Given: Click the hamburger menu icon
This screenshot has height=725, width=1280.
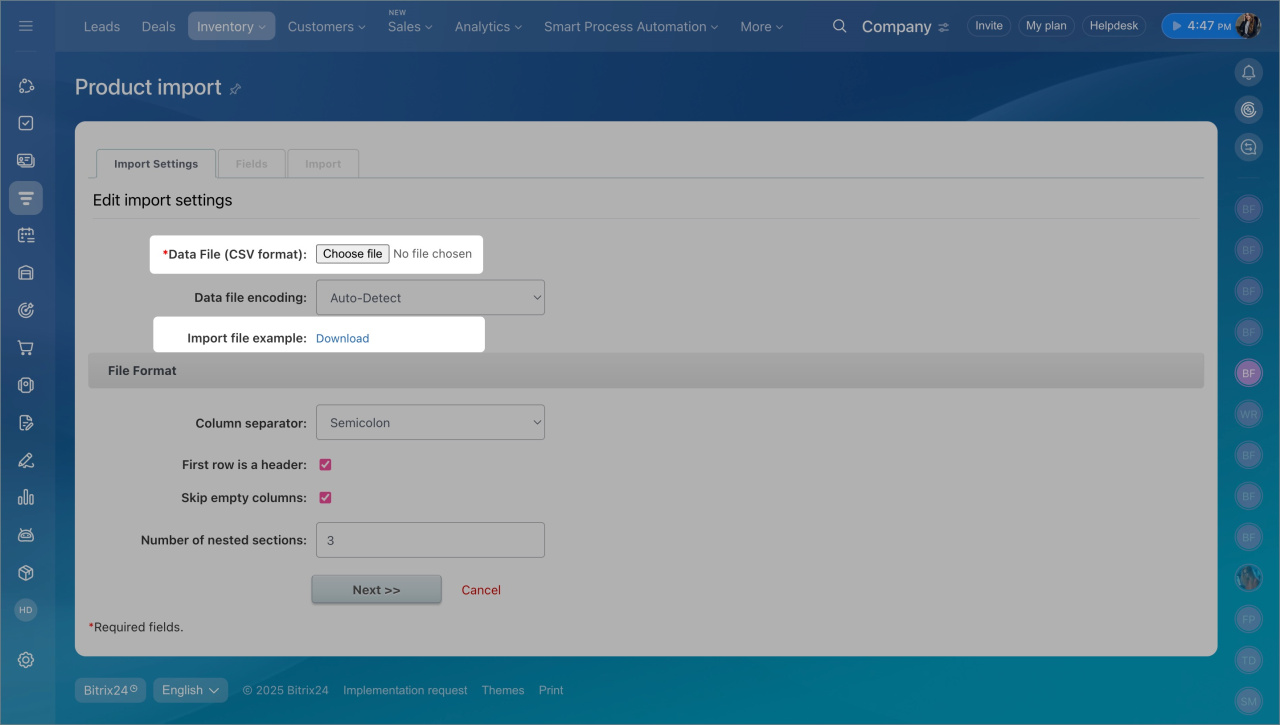Looking at the screenshot, I should pos(26,26).
